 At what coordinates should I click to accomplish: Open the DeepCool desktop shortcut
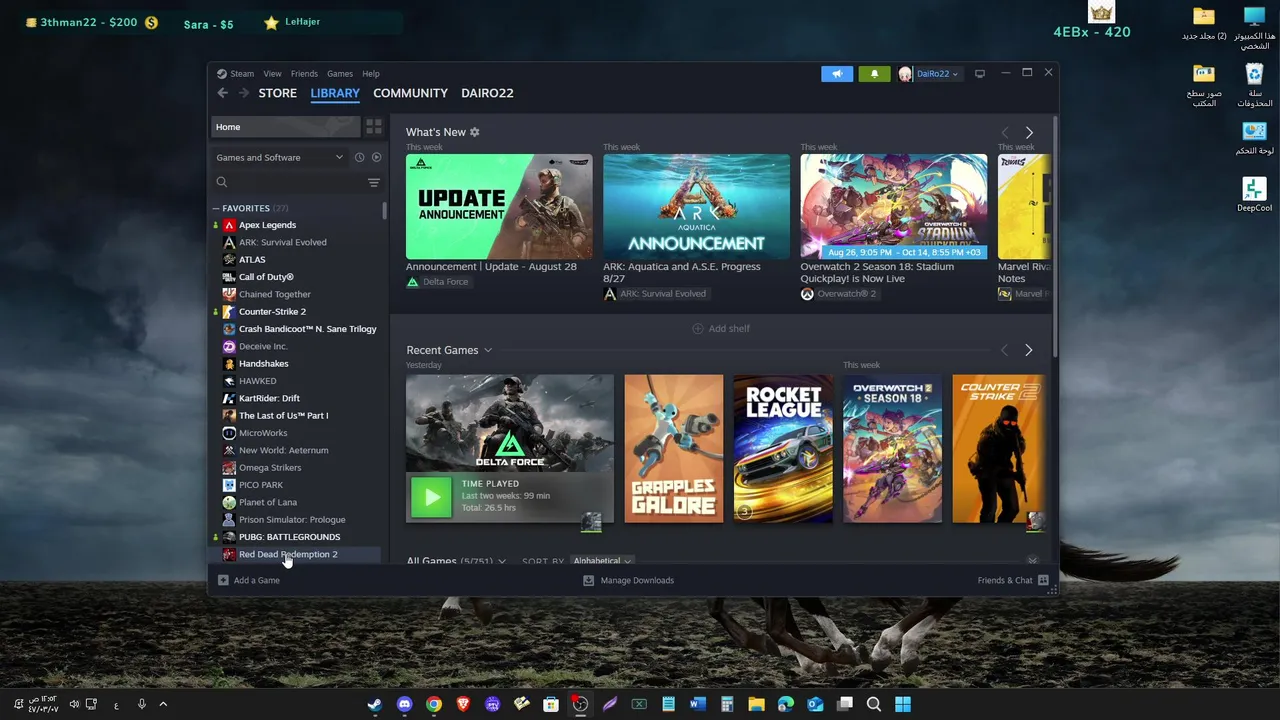1254,195
